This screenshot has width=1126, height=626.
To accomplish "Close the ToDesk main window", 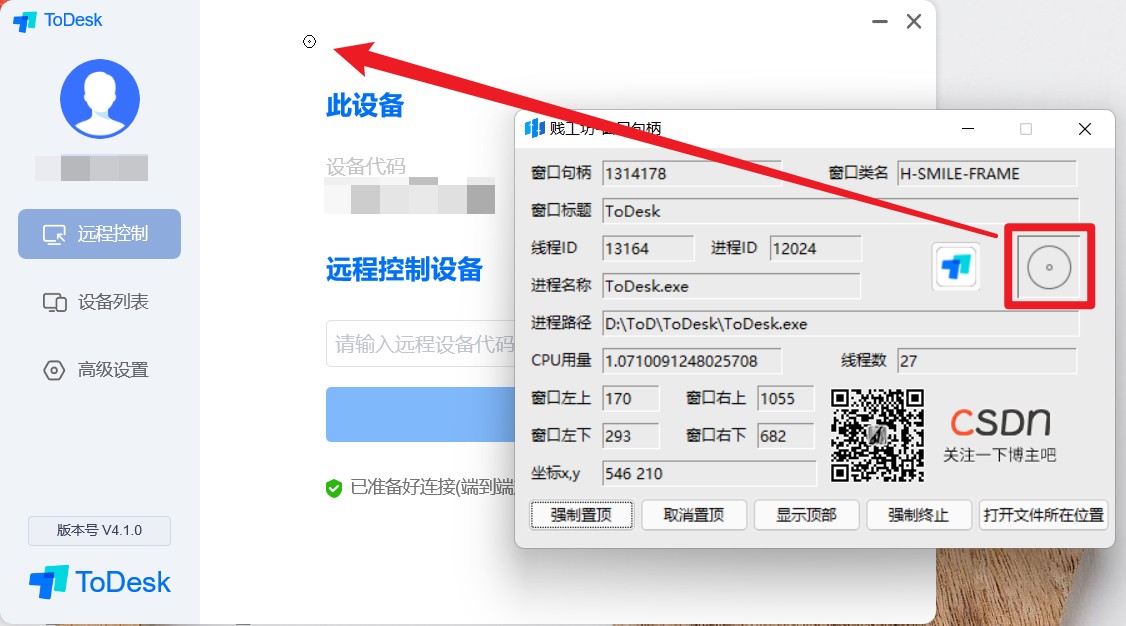I will pos(913,22).
